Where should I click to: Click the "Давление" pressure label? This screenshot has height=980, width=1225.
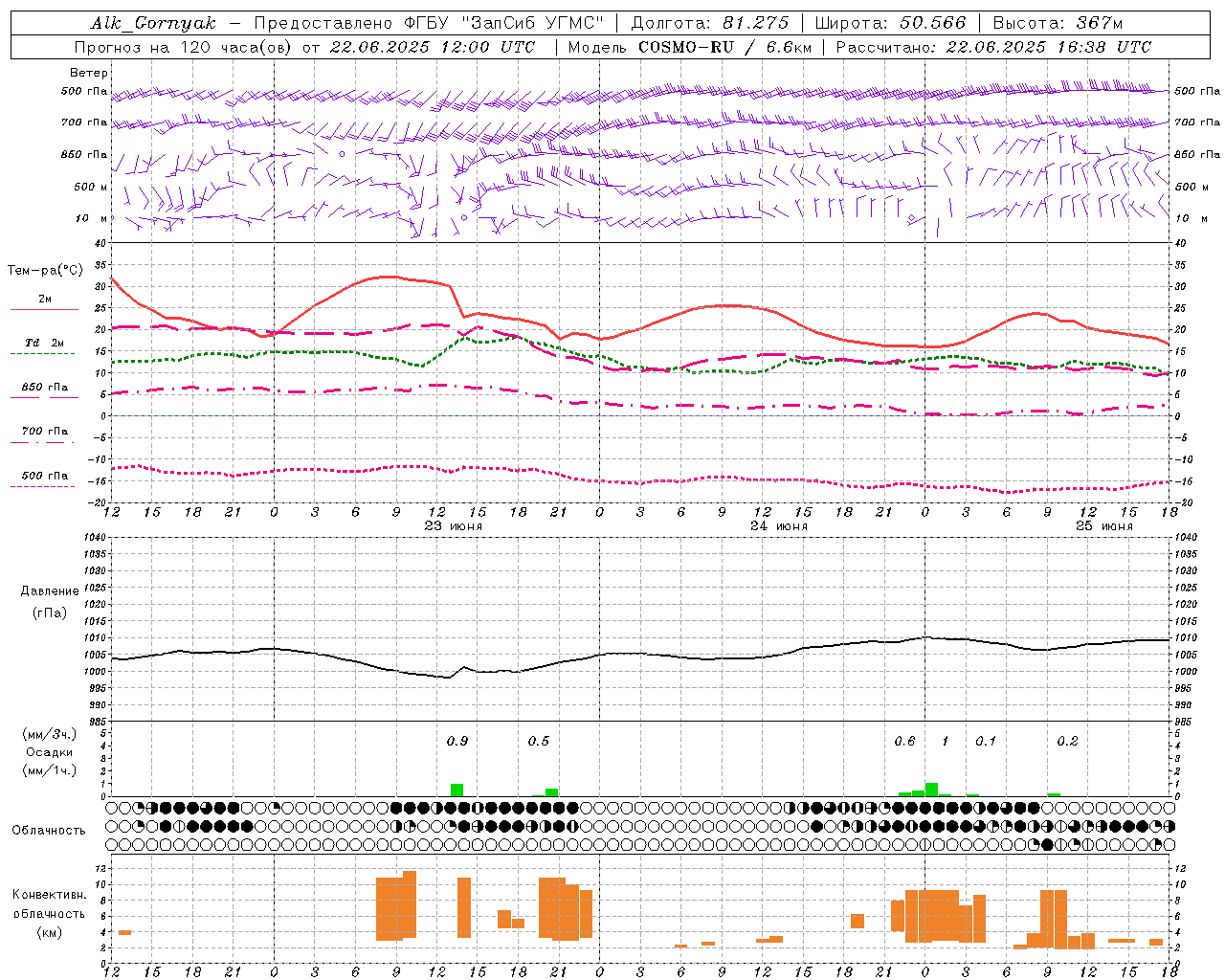[x=50, y=591]
